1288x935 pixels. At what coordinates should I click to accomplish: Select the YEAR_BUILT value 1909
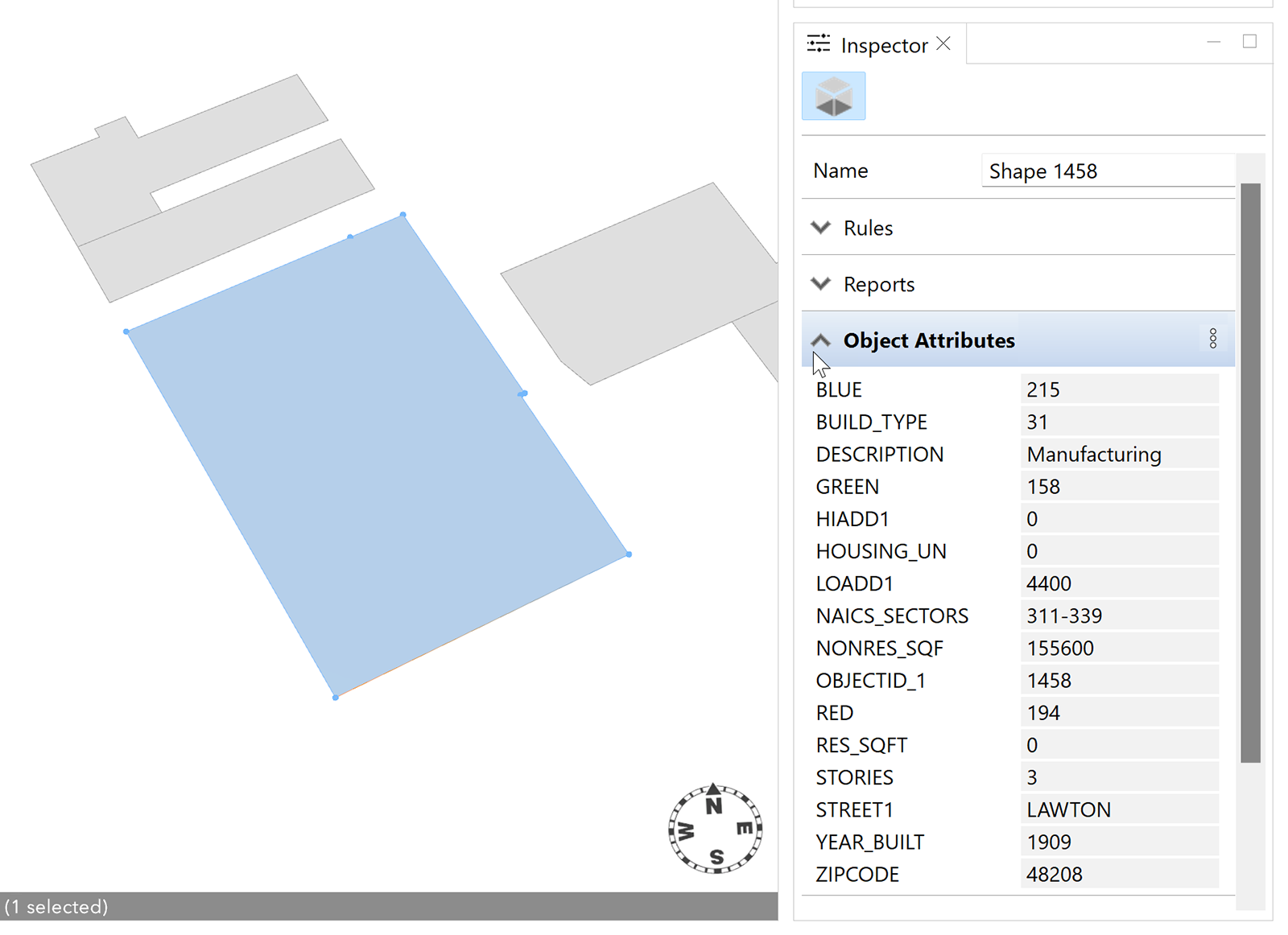pyautogui.click(x=1049, y=842)
